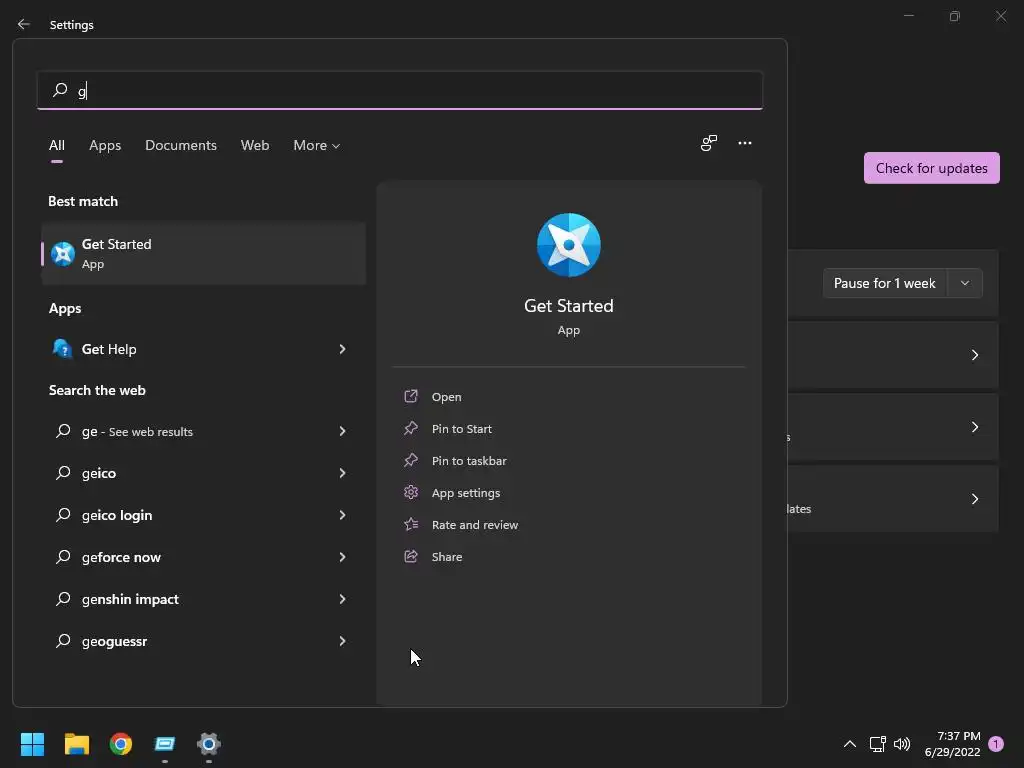This screenshot has width=1024, height=768.
Task: Click the search account/feedback icon
Action: (709, 143)
